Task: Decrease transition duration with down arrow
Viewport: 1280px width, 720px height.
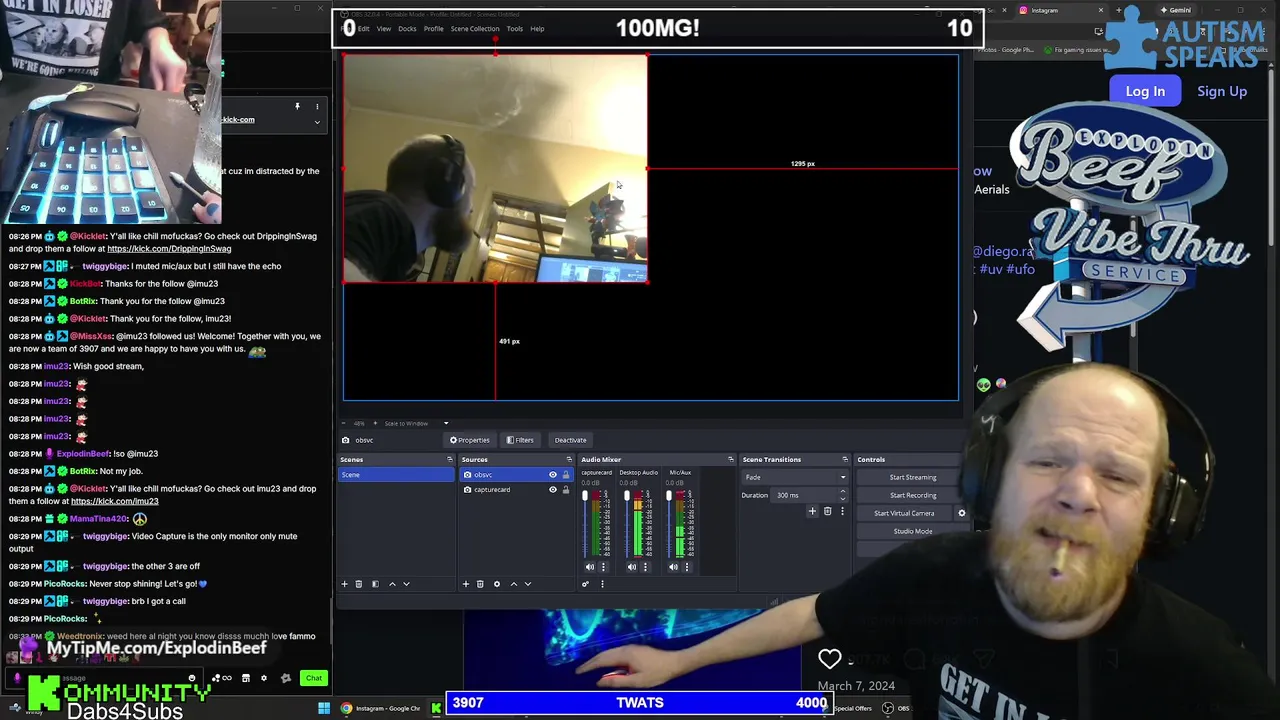Action: pyautogui.click(x=842, y=498)
